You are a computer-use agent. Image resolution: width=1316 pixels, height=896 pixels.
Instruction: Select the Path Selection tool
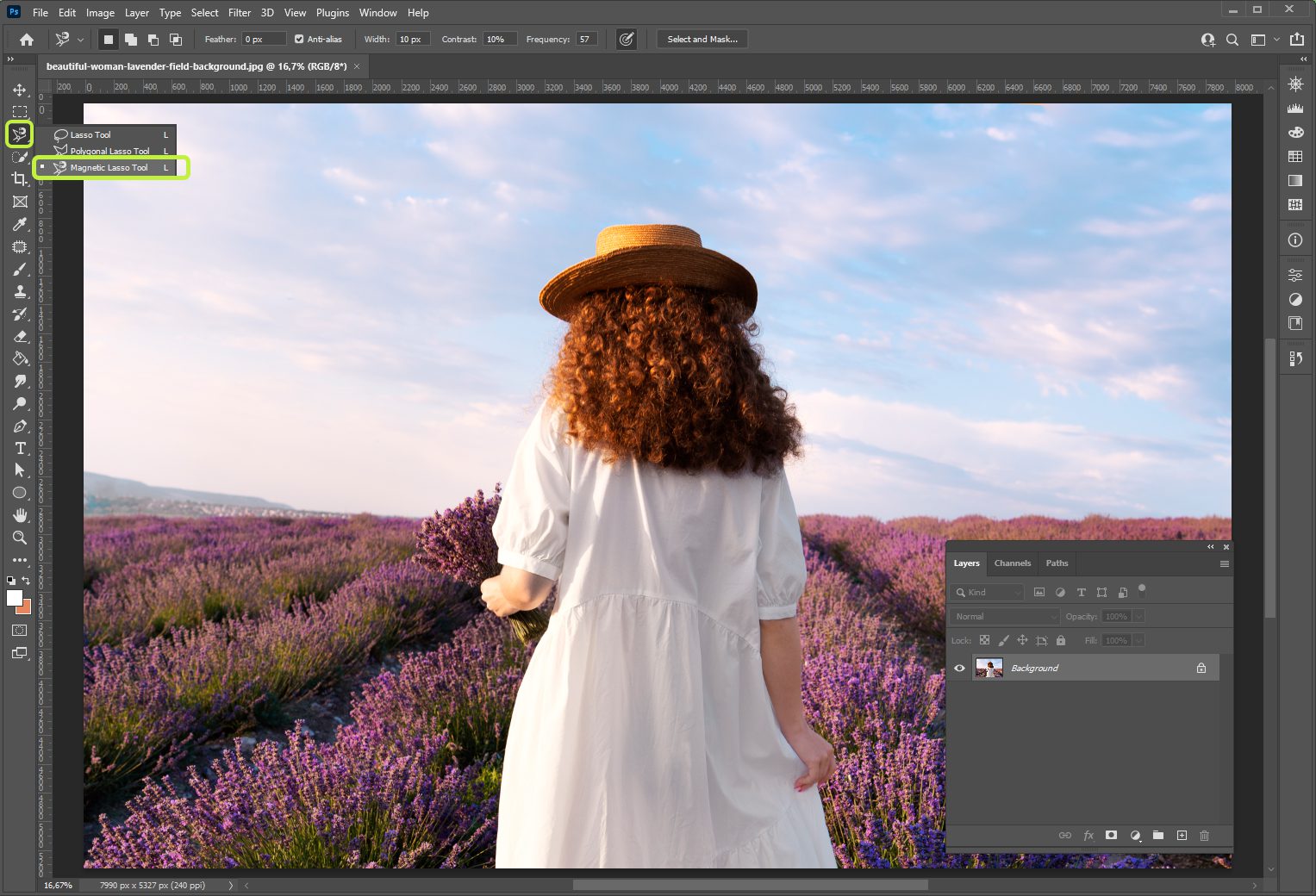20,470
